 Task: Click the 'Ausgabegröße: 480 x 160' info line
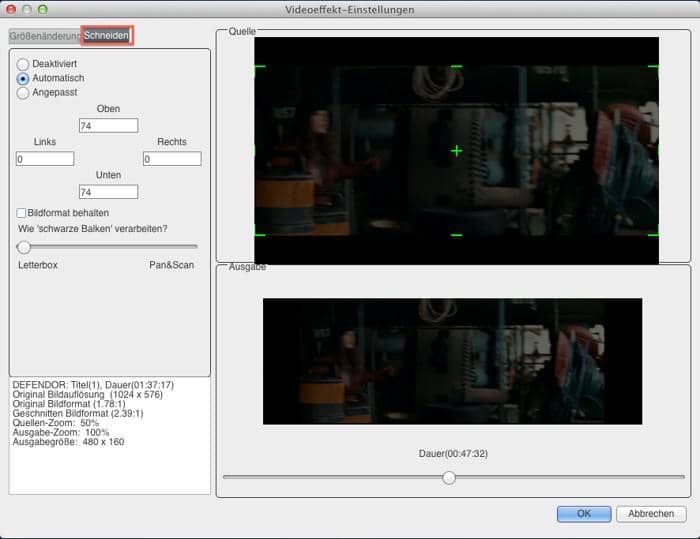click(x=68, y=442)
